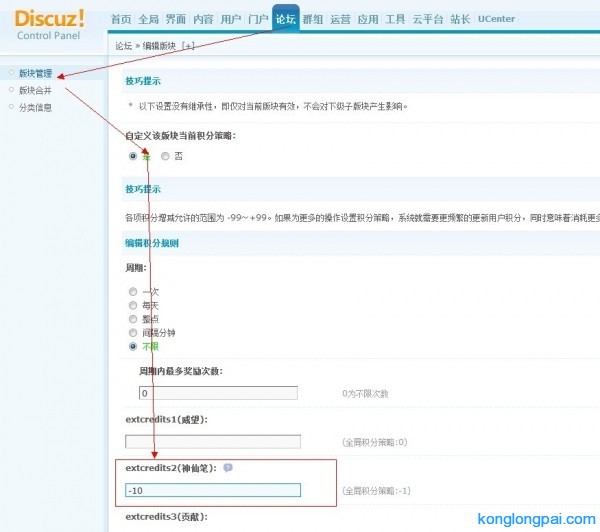This screenshot has width=600, height=532.
Task: Open the 论坛 tab in top navigation
Action: [285, 19]
